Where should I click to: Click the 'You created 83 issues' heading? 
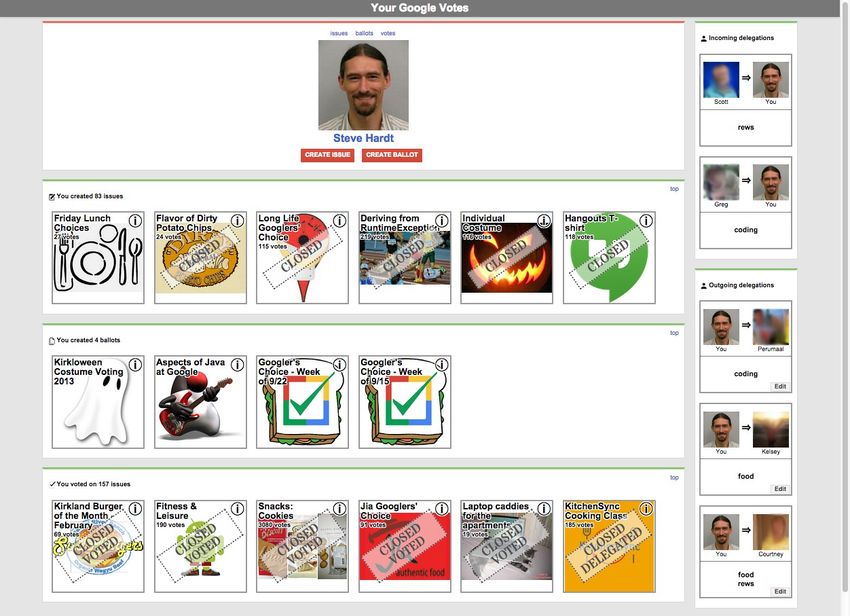tap(89, 196)
